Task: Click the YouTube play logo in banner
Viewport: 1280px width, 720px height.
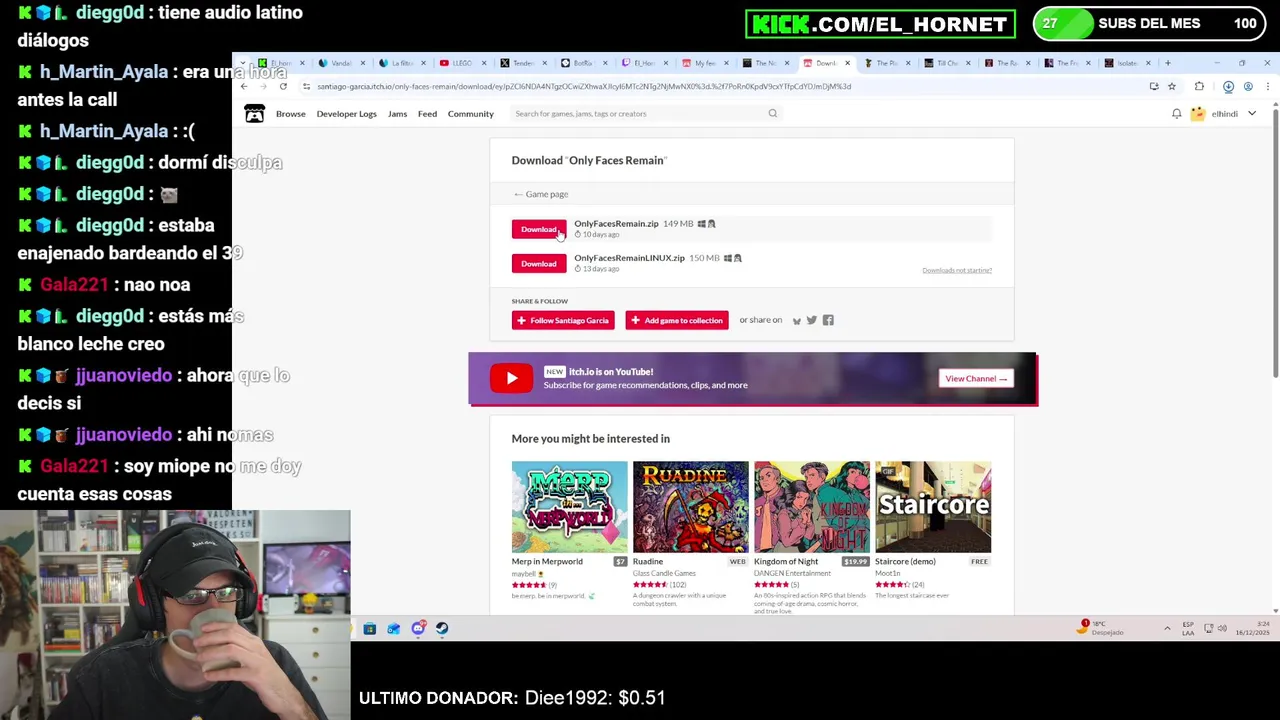Action: [x=511, y=378]
